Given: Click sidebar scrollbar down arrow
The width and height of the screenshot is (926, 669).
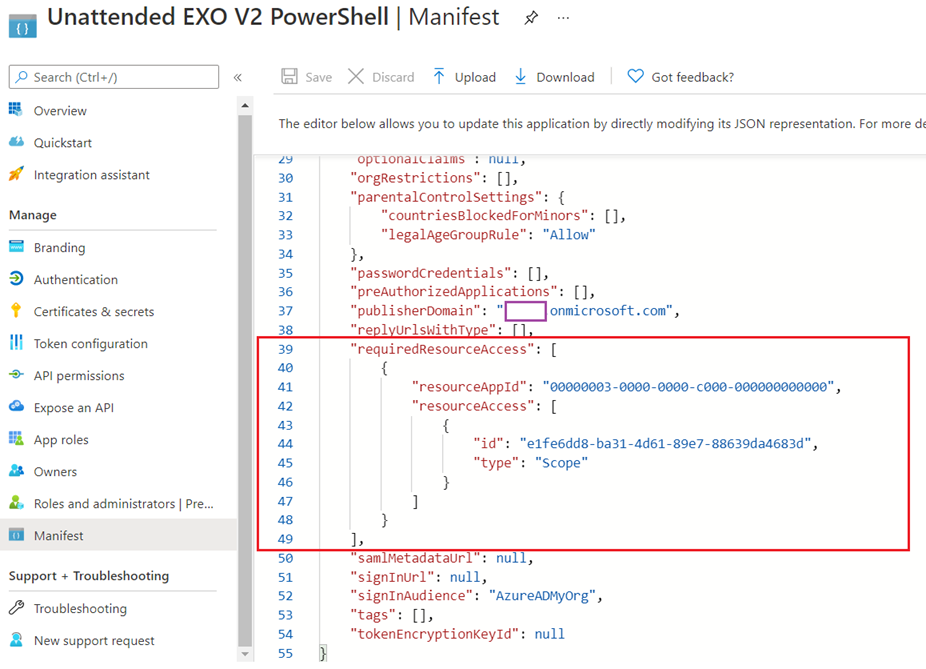Looking at the screenshot, I should (x=244, y=654).
